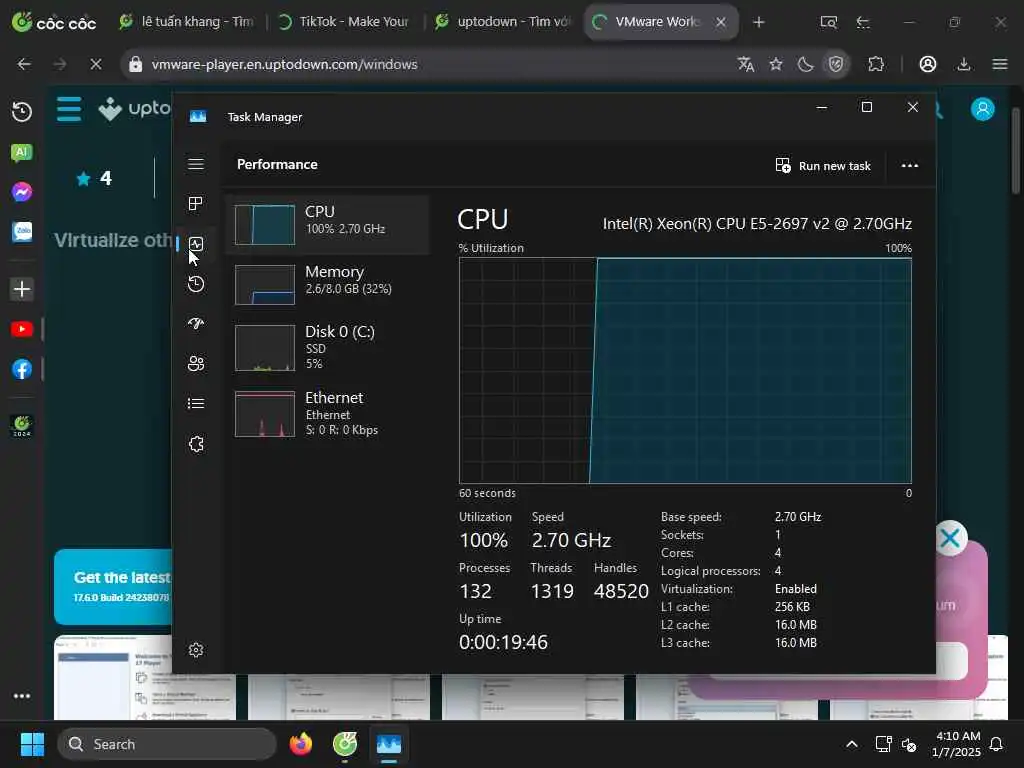The image size is (1024, 768).
Task: Open browser history in sidebar
Action: (x=22, y=112)
